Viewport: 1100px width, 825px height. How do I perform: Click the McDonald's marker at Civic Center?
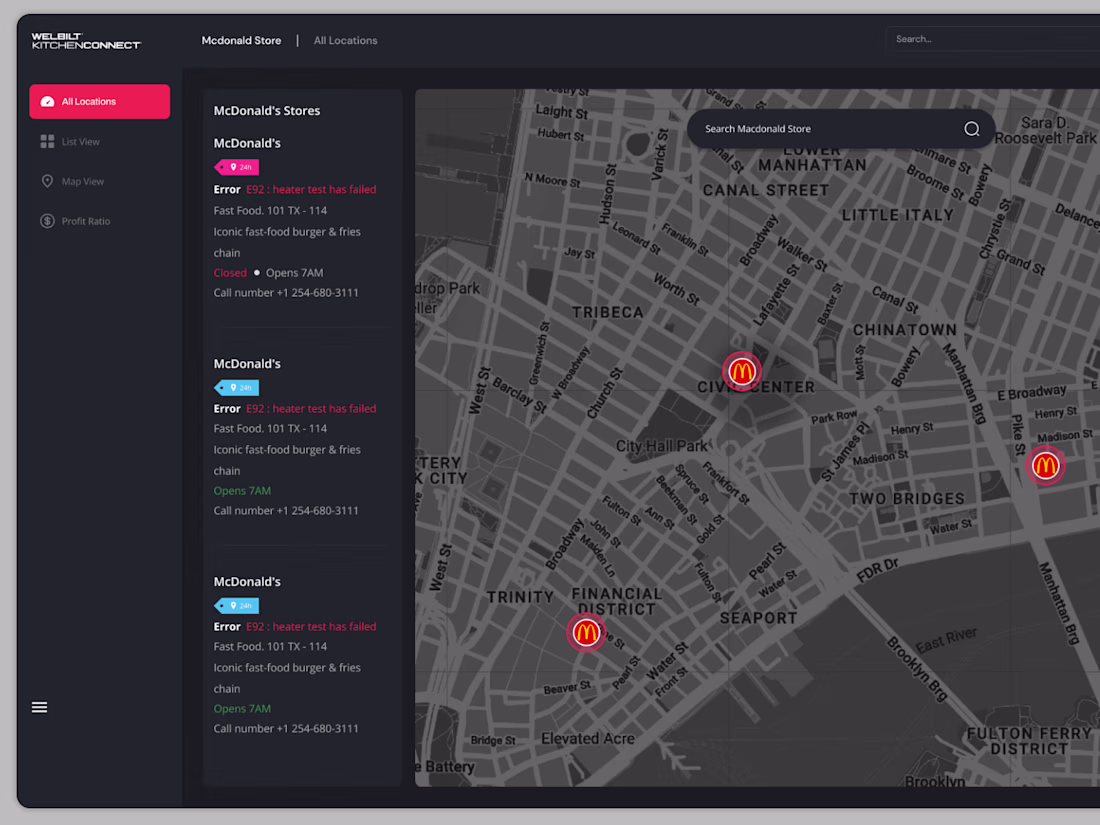click(x=742, y=371)
